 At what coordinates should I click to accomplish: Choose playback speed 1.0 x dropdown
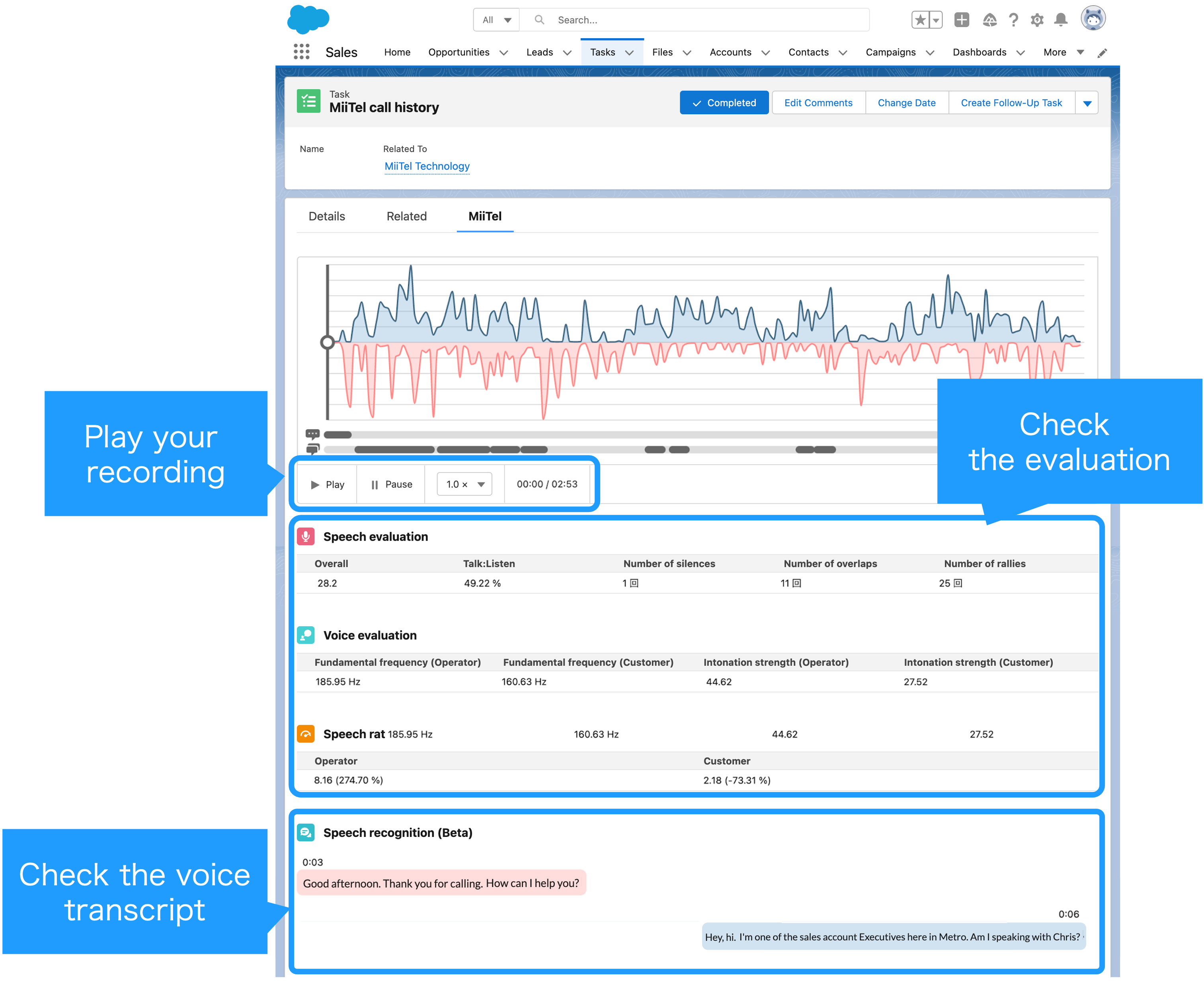click(x=464, y=484)
